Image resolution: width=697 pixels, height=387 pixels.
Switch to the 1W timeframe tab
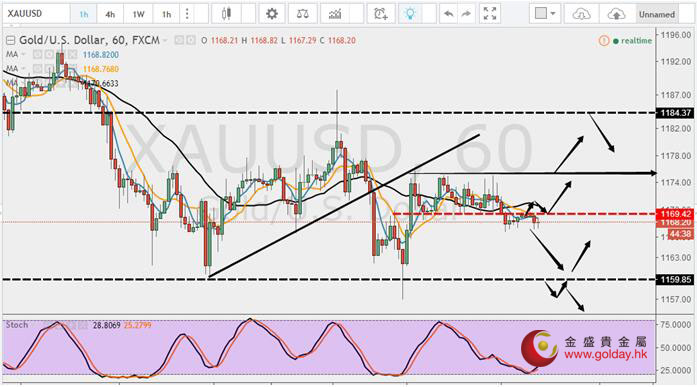click(x=138, y=14)
